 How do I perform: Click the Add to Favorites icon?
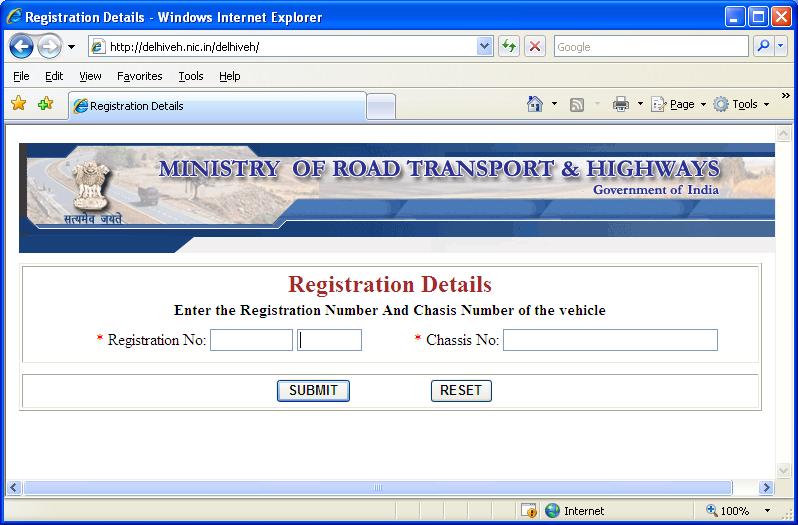tap(45, 104)
